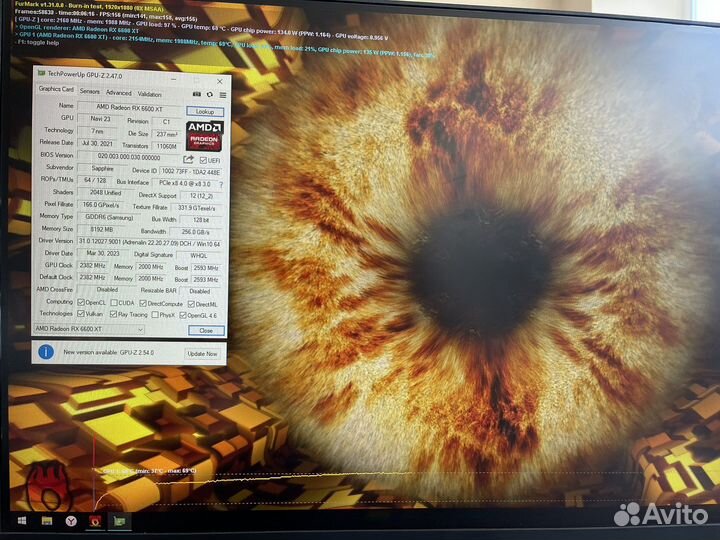Open the GPU-Z screenshot camera icon
This screenshot has width=720, height=540.
(197, 94)
